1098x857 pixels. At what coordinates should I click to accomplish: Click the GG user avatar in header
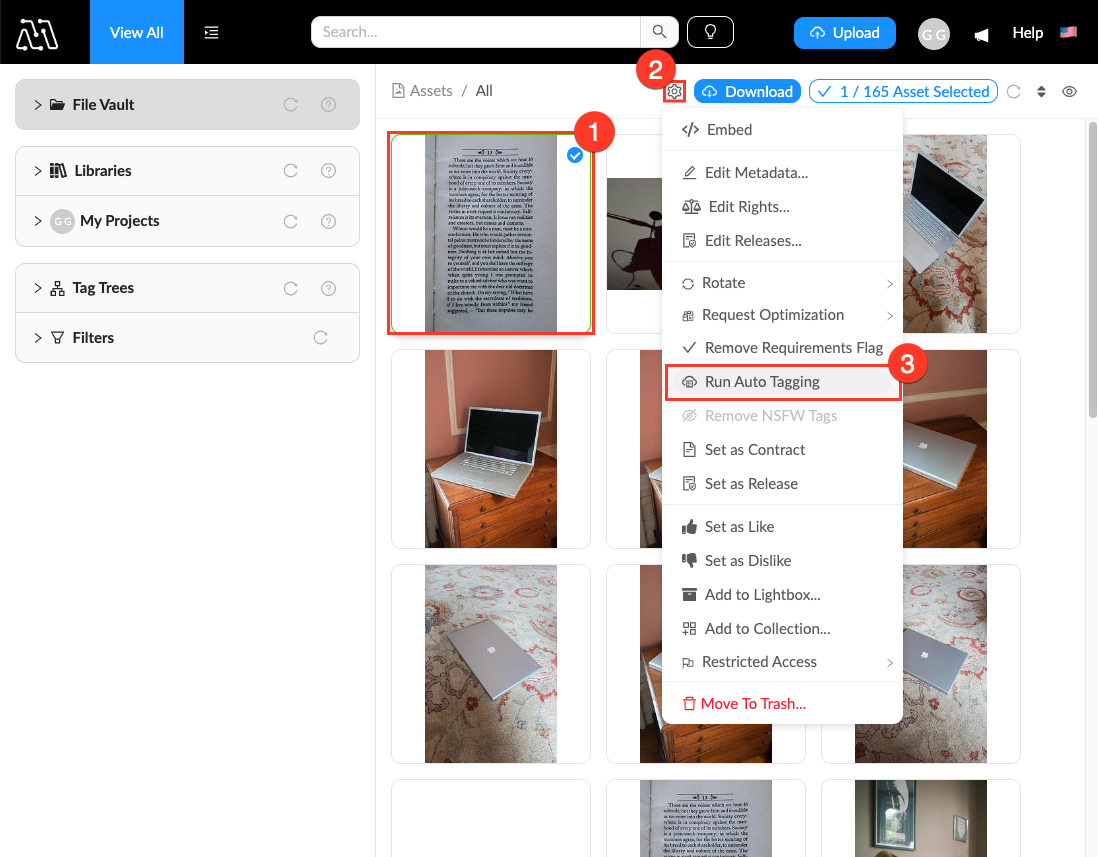[x=933, y=33]
